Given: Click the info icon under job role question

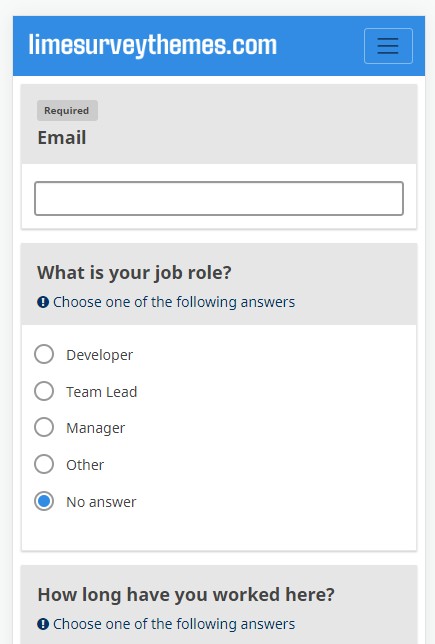Looking at the screenshot, I should click(x=43, y=302).
